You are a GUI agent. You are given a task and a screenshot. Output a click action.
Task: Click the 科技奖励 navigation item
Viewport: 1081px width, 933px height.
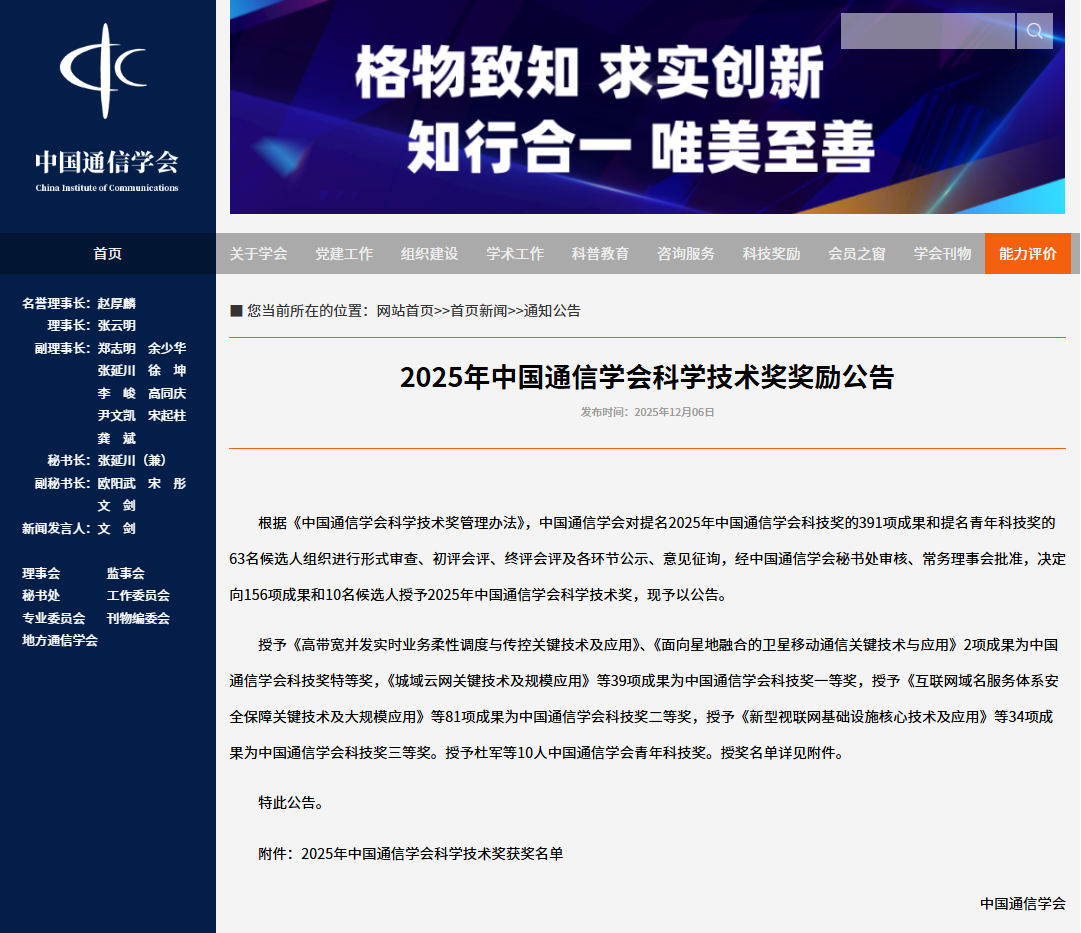tap(771, 254)
